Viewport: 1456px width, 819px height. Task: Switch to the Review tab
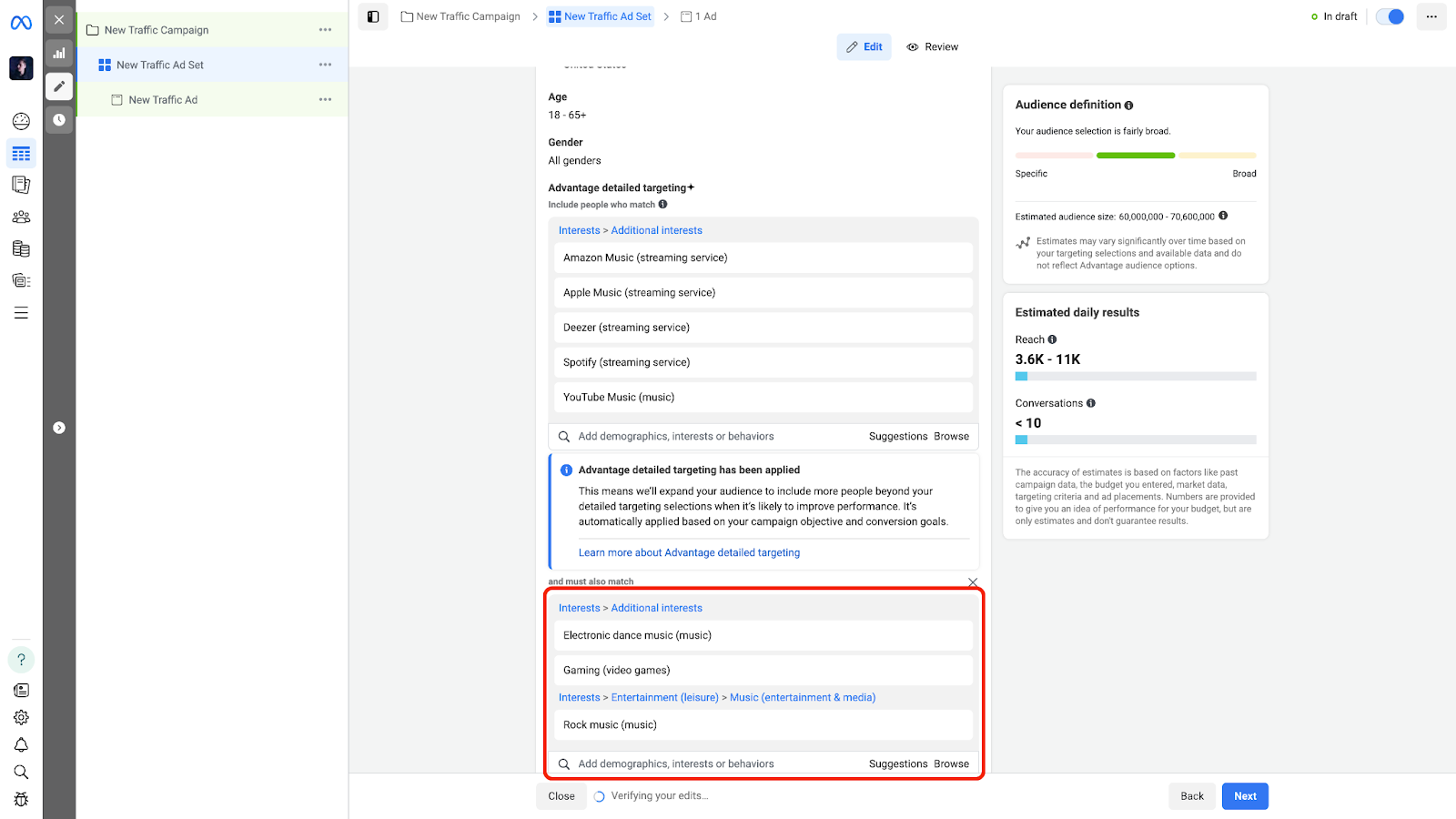tap(933, 47)
